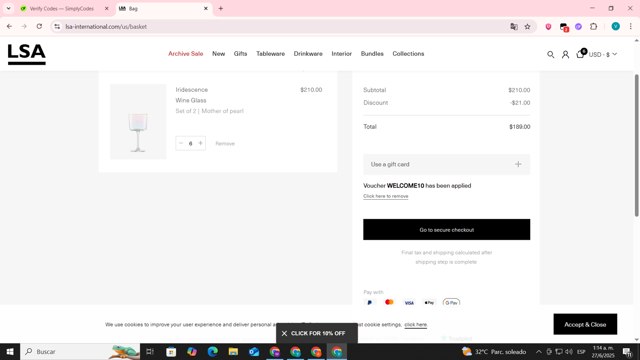Switch to Verify Codes SimplyCodes tab
This screenshot has height=360, width=640.
pyautogui.click(x=62, y=8)
